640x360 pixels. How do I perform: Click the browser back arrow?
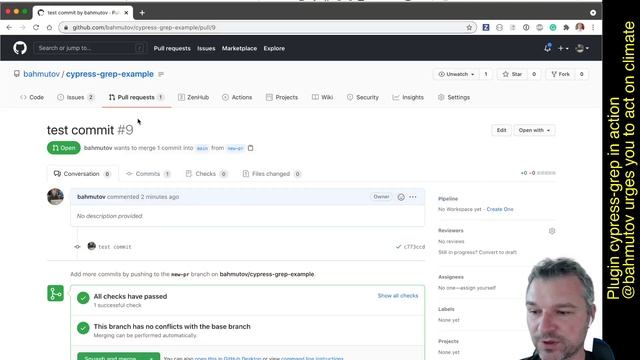pos(9,27)
